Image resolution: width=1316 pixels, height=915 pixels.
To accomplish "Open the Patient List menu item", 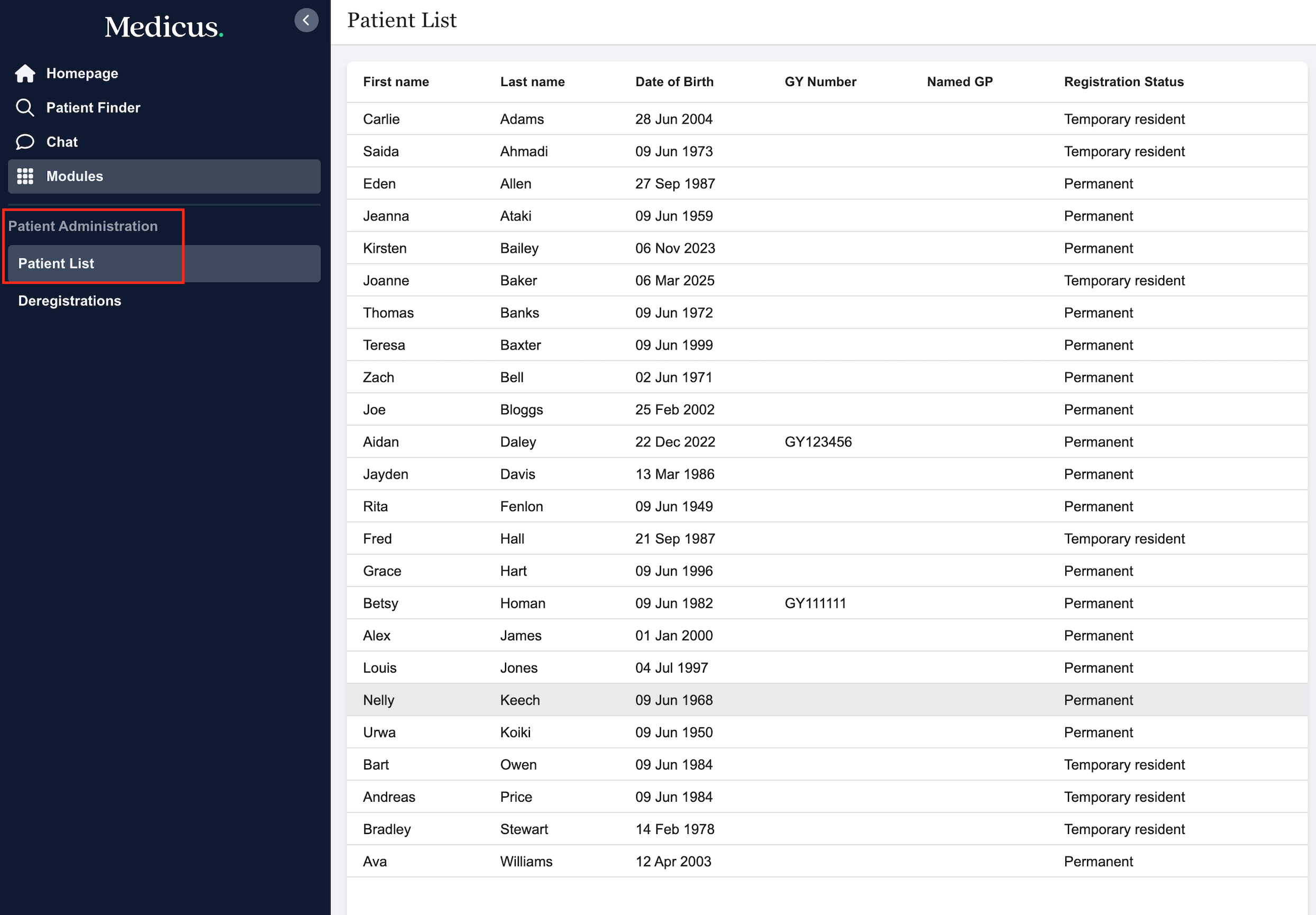I will pos(56,264).
